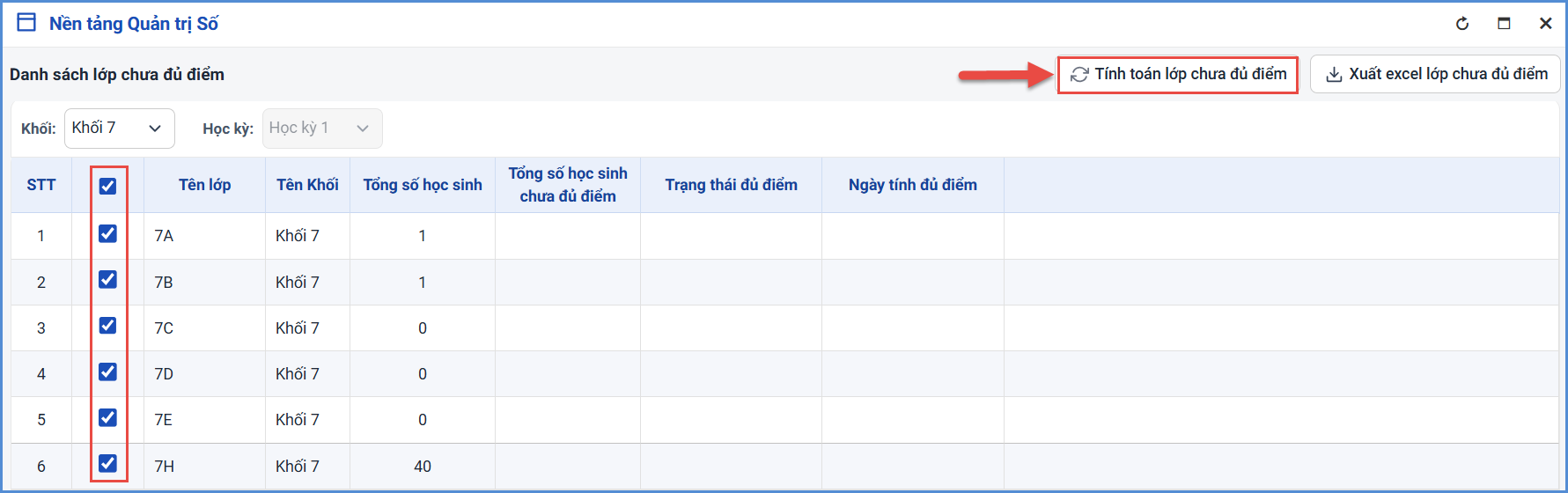Select the 7E class name cell
The width and height of the screenshot is (1568, 493).
(x=204, y=420)
